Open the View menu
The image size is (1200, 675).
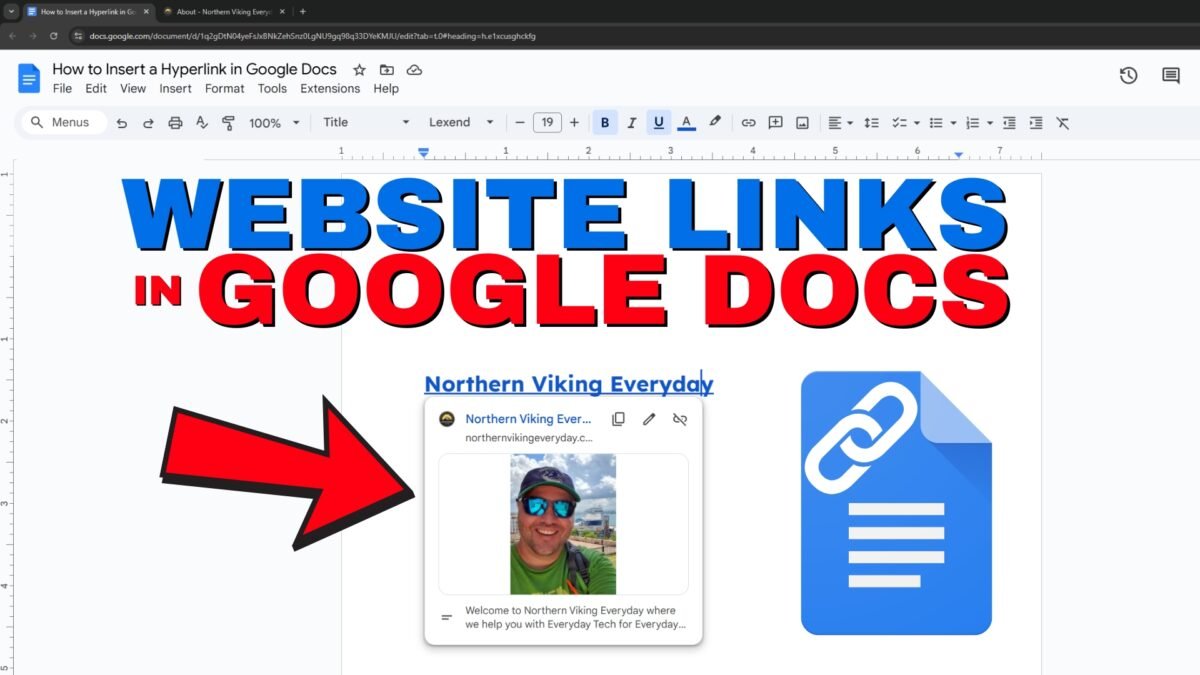click(133, 88)
